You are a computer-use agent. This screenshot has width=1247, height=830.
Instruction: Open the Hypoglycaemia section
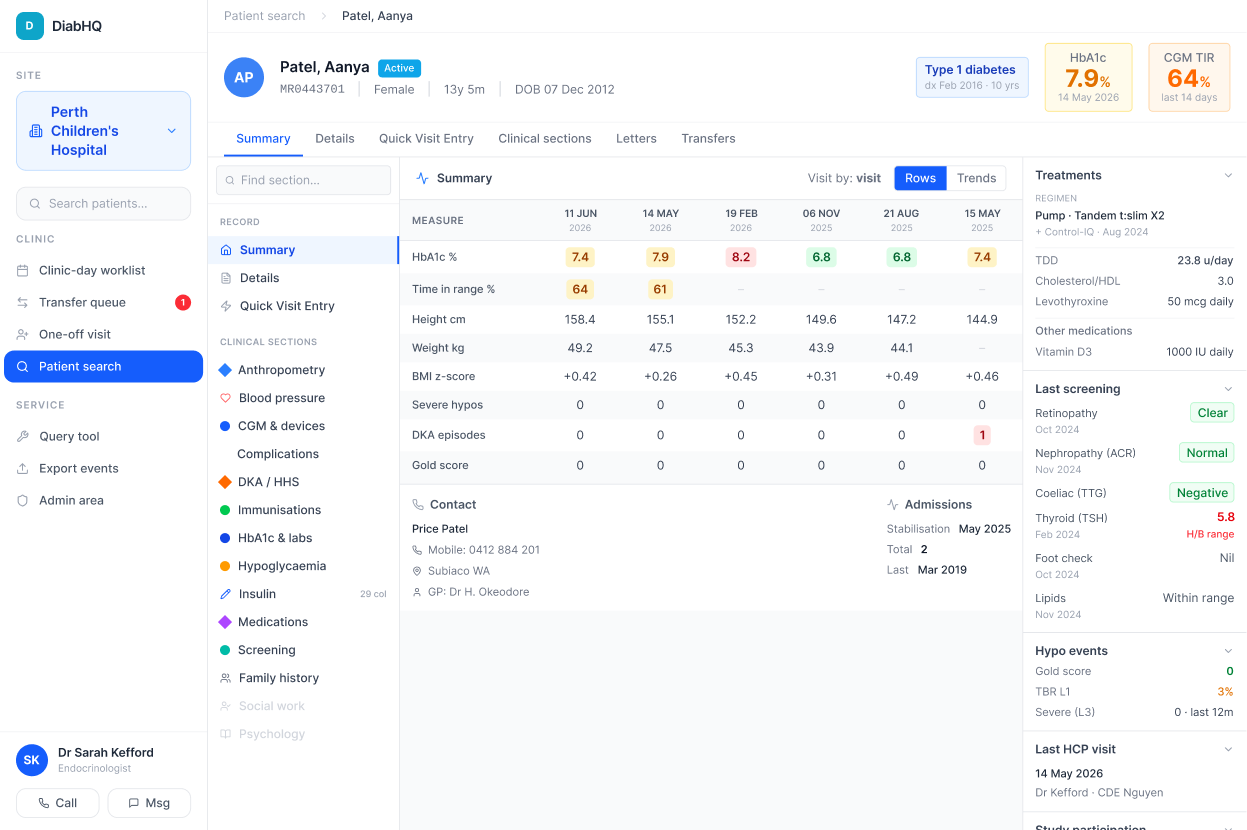[x=303, y=566]
